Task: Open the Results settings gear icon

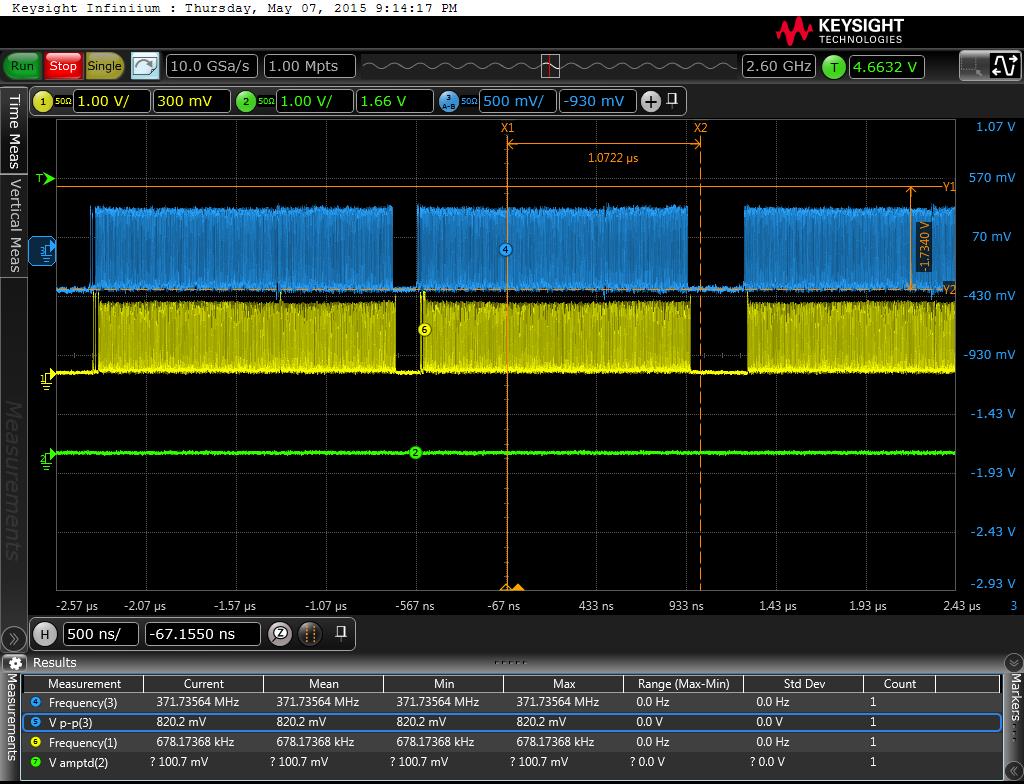Action: [15, 663]
